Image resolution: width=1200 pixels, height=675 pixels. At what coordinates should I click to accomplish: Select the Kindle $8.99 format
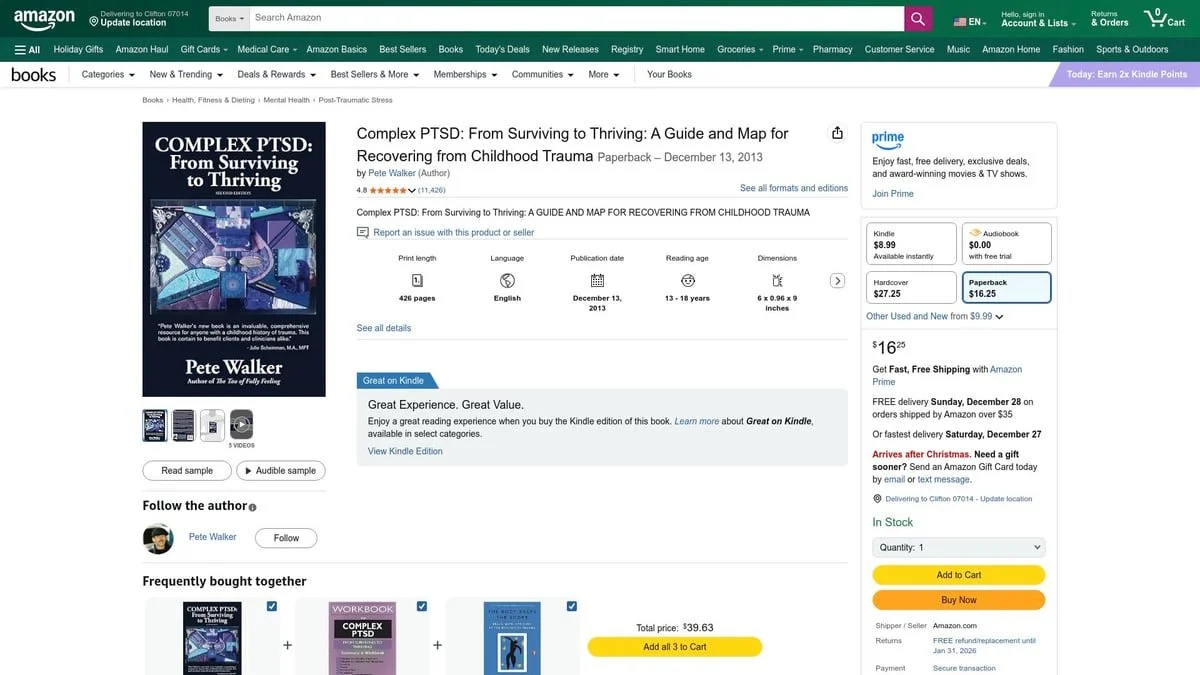coord(911,244)
